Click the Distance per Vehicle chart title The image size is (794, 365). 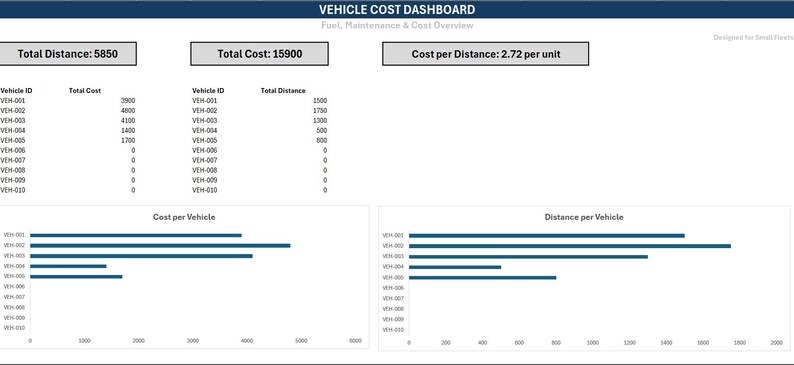[x=584, y=217]
